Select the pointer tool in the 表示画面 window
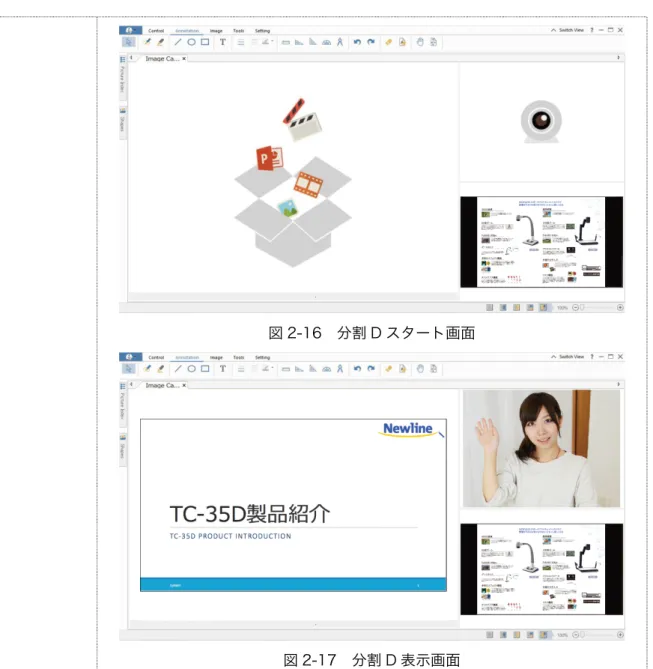653x669 pixels. [x=128, y=369]
